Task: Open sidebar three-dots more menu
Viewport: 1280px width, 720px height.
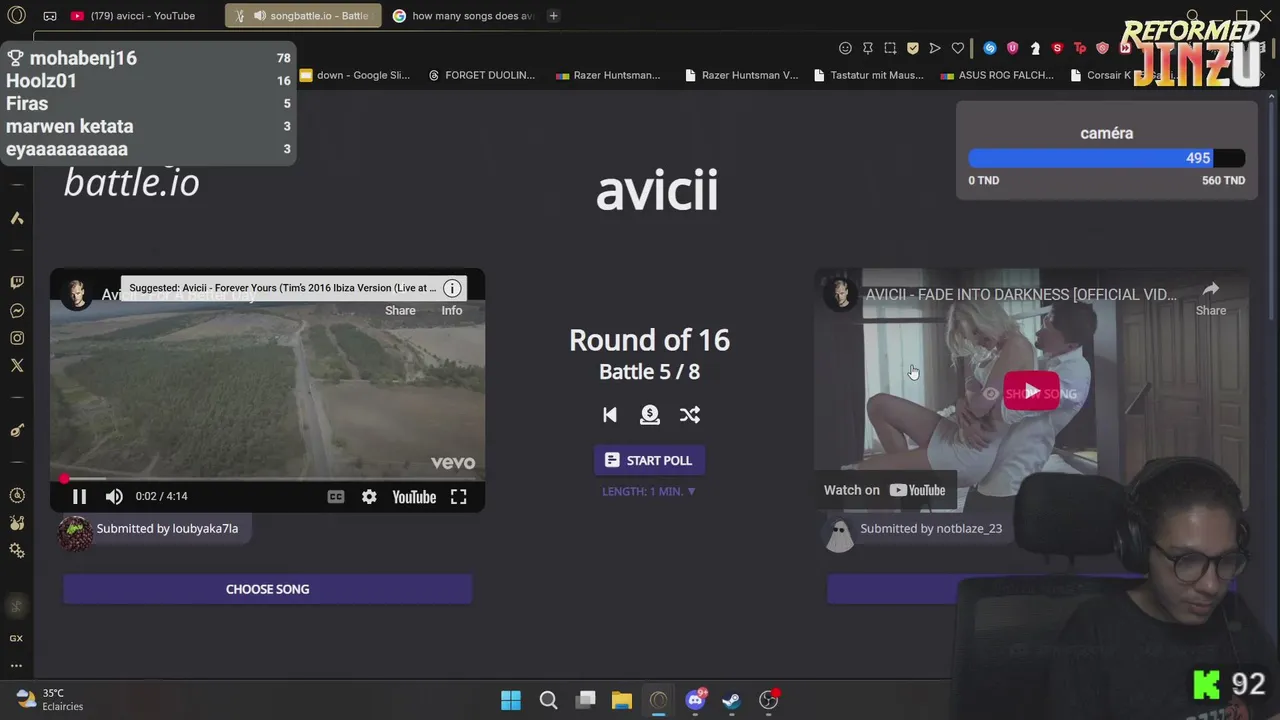Action: click(x=16, y=665)
